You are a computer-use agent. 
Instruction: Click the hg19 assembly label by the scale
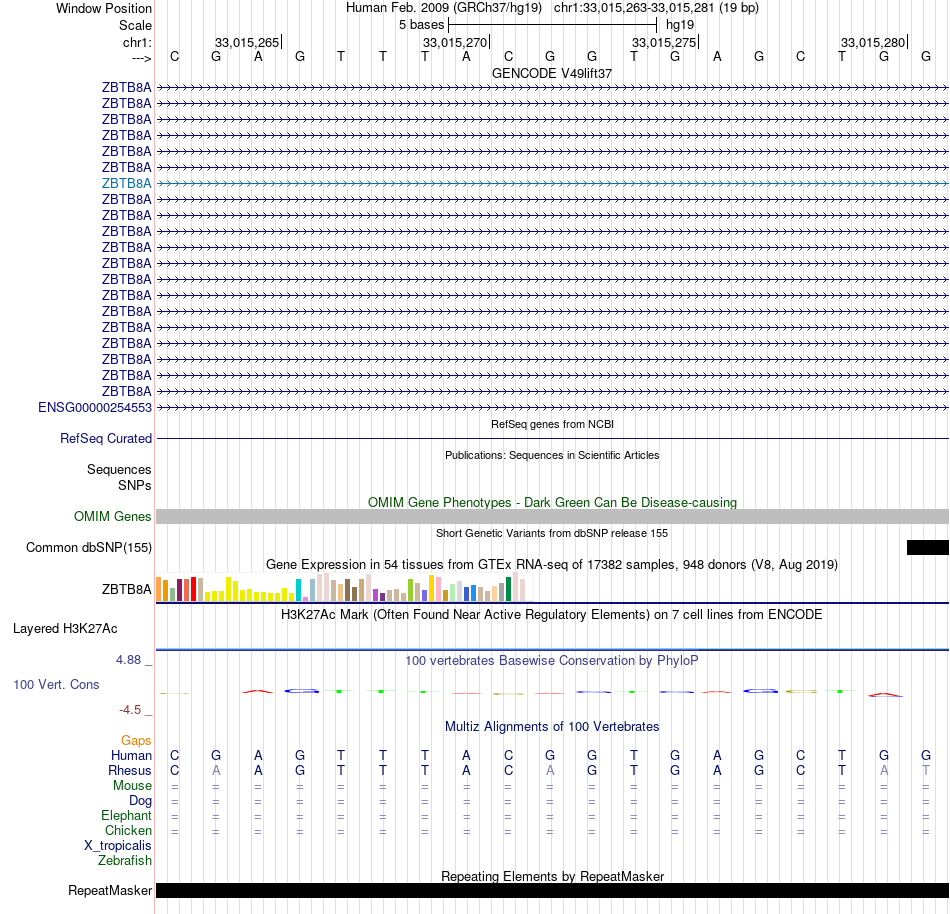coord(680,25)
